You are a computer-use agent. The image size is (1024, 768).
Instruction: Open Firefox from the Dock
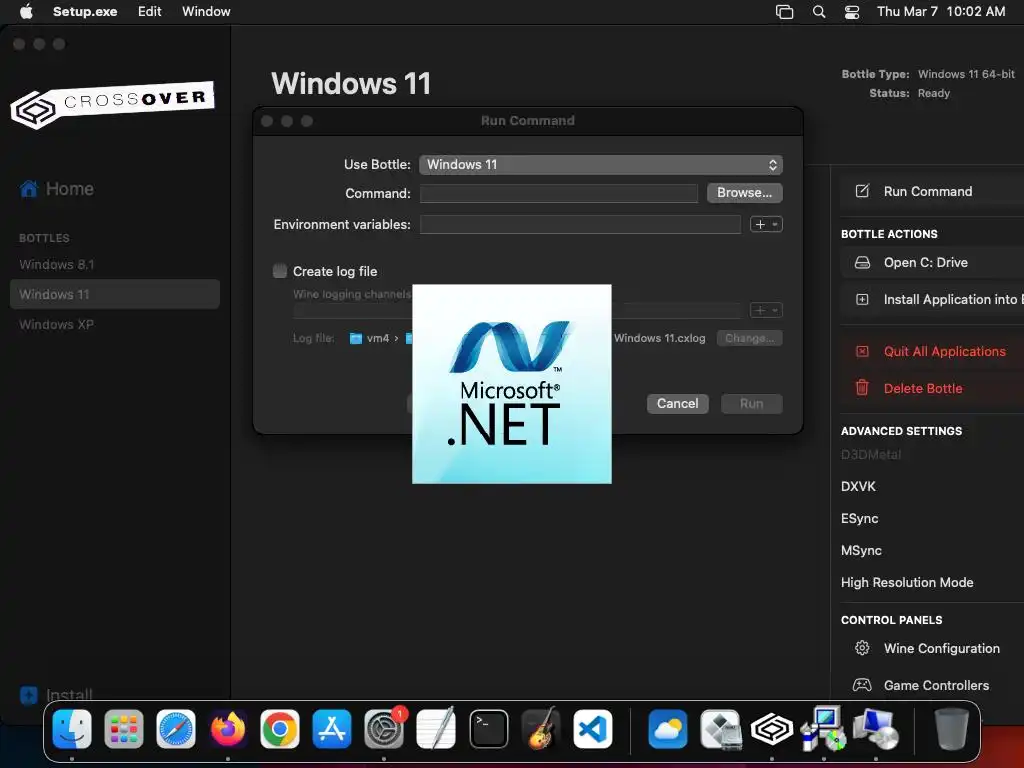[228, 729]
